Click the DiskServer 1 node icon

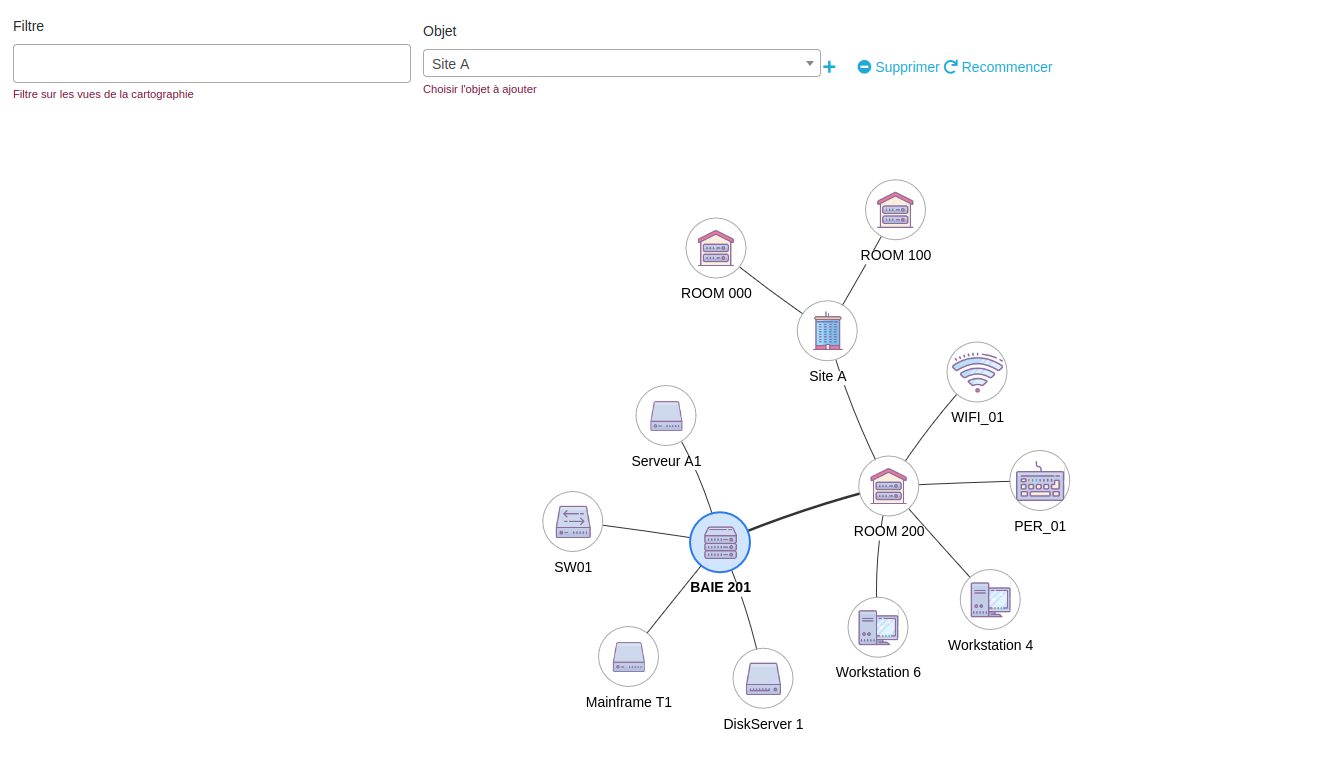click(x=763, y=678)
